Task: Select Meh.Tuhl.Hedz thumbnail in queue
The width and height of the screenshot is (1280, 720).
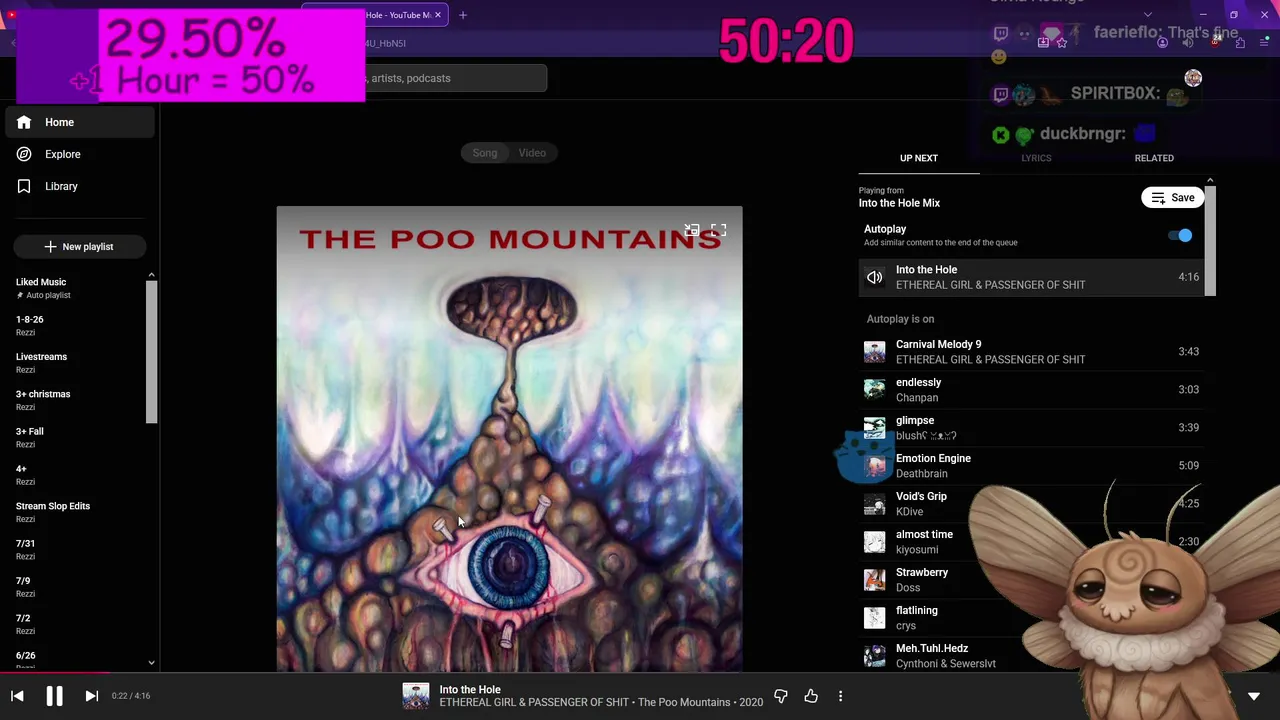Action: click(874, 656)
